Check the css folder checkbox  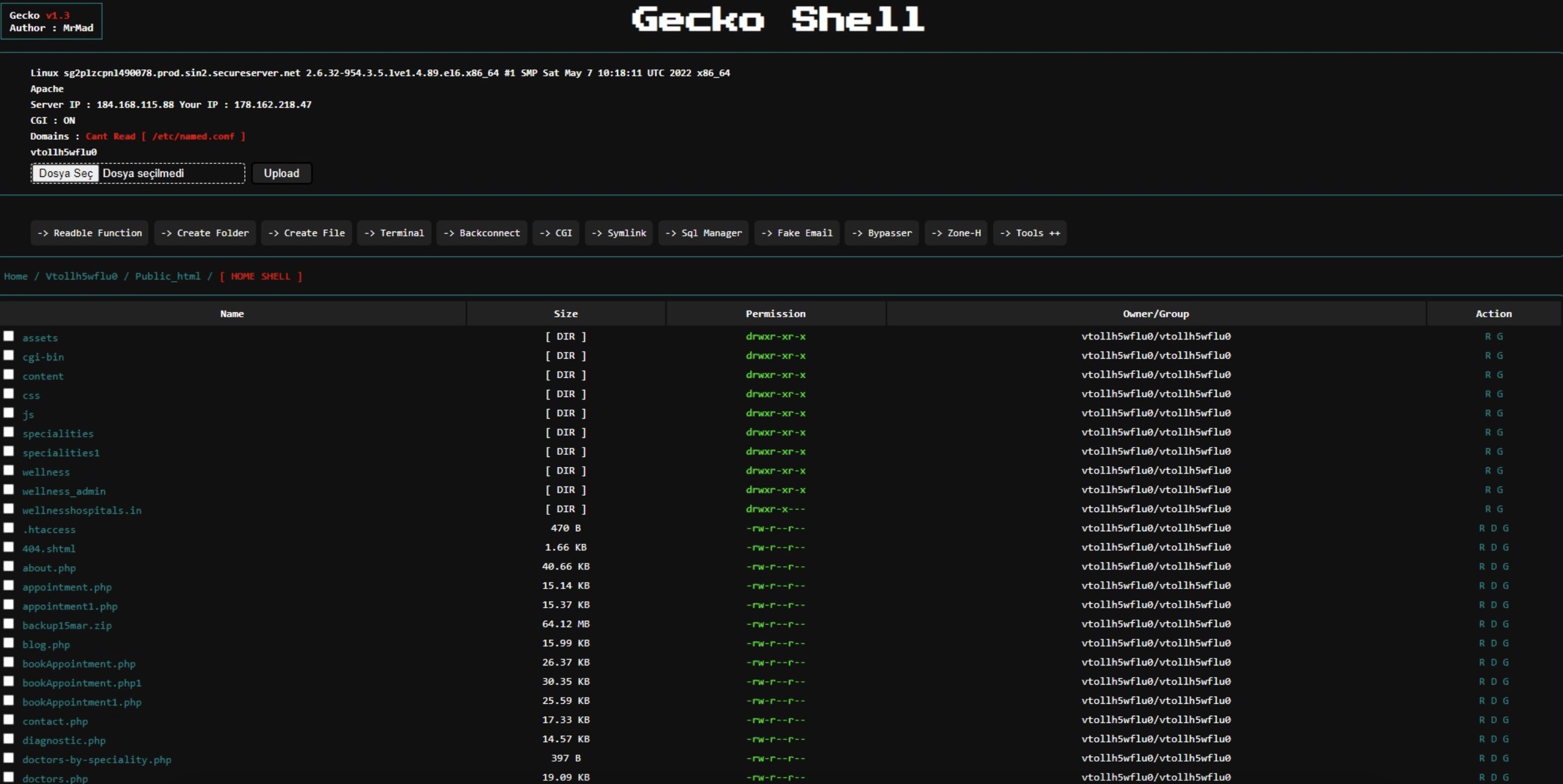pos(9,394)
